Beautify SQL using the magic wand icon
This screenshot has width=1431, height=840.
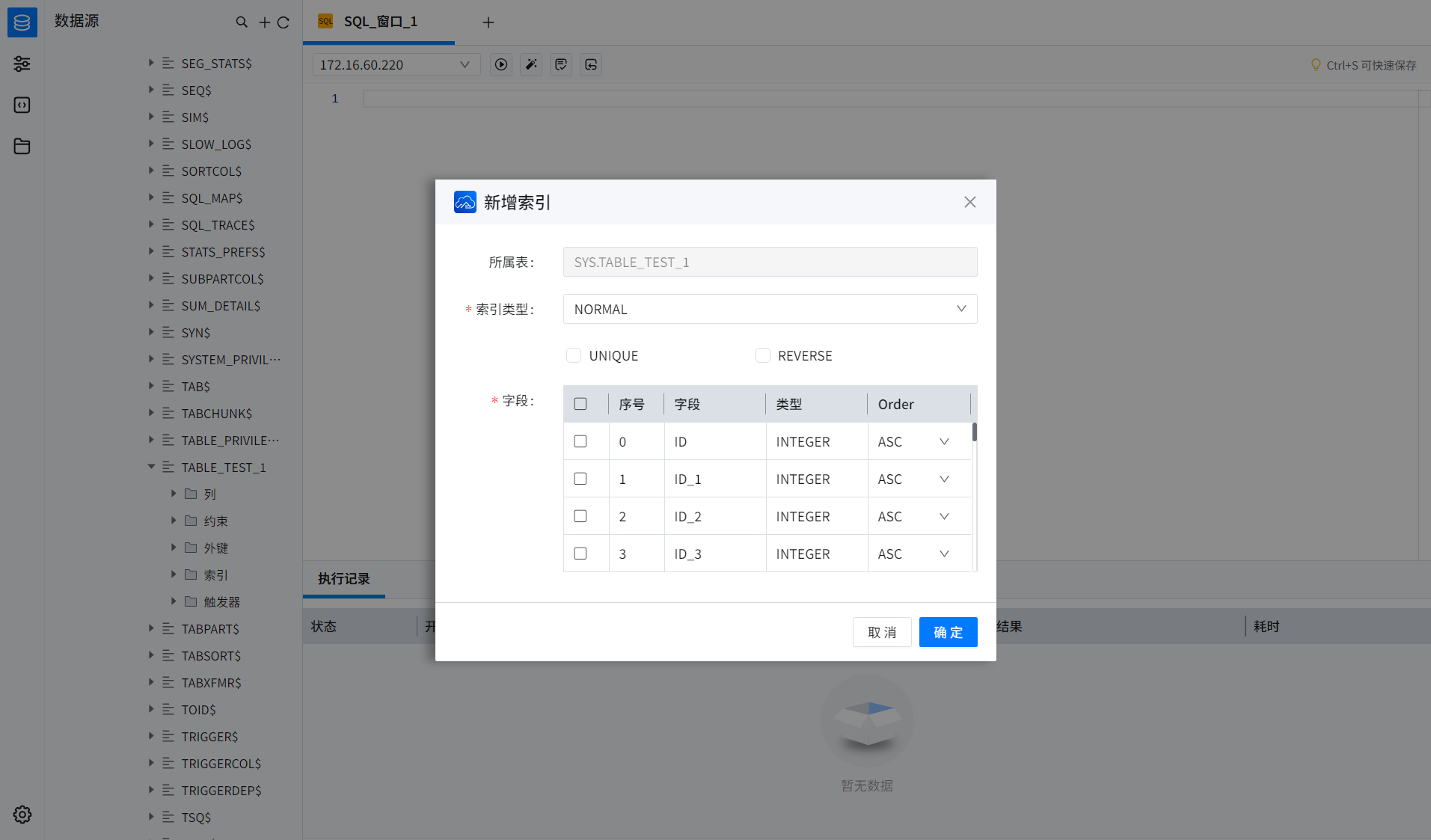click(x=530, y=64)
